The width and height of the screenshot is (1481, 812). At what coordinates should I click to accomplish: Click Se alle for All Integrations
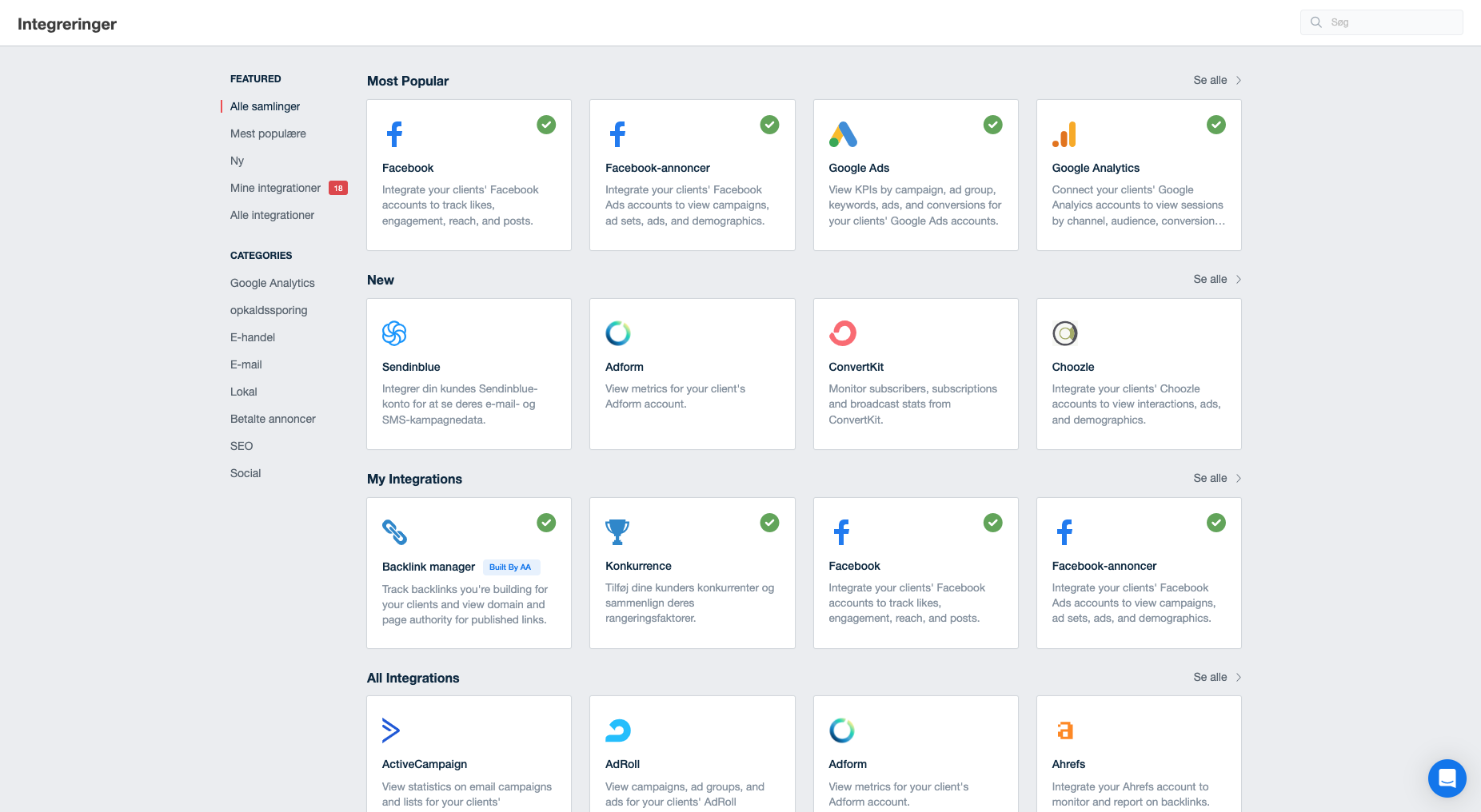coord(1210,677)
